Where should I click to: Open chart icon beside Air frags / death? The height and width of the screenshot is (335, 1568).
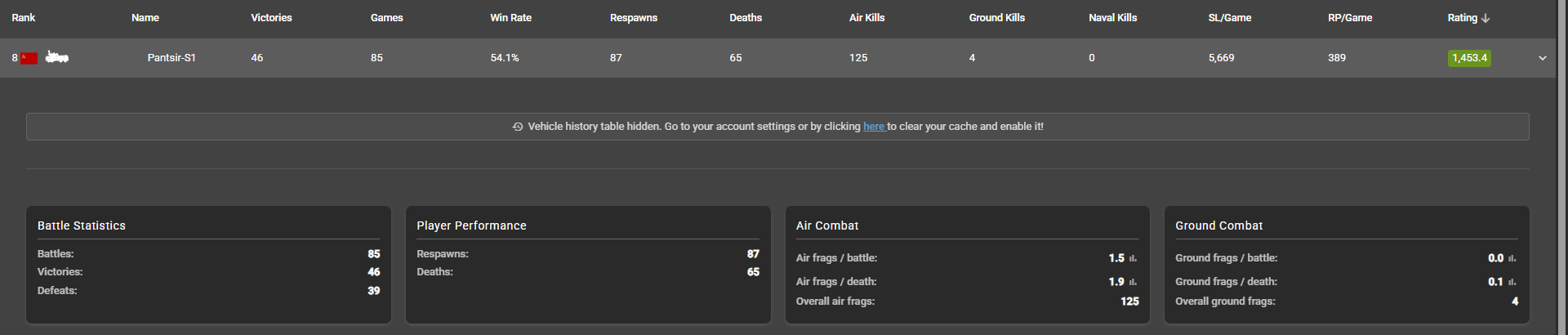click(x=1133, y=282)
